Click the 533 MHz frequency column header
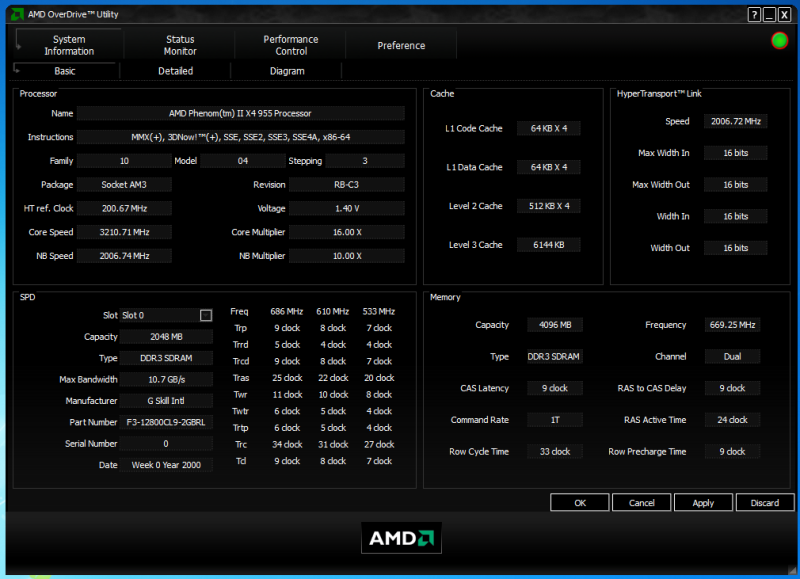 [379, 311]
